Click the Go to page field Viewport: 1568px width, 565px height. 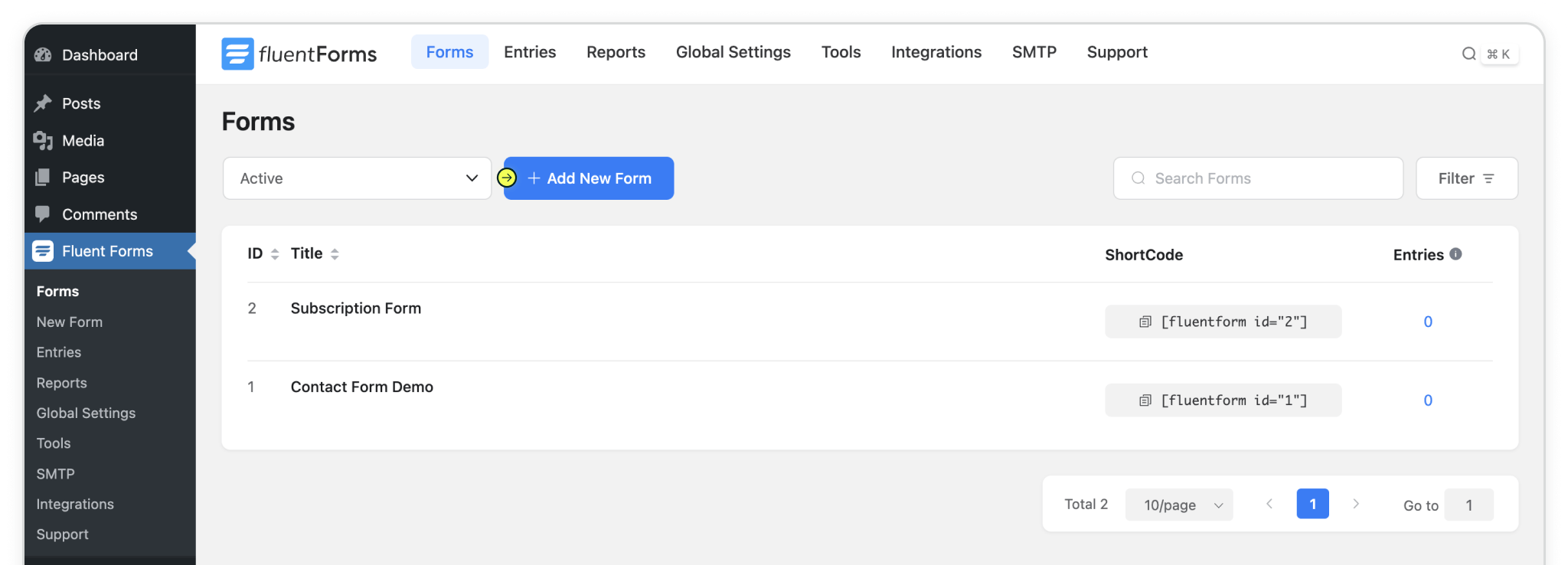pos(1469,505)
